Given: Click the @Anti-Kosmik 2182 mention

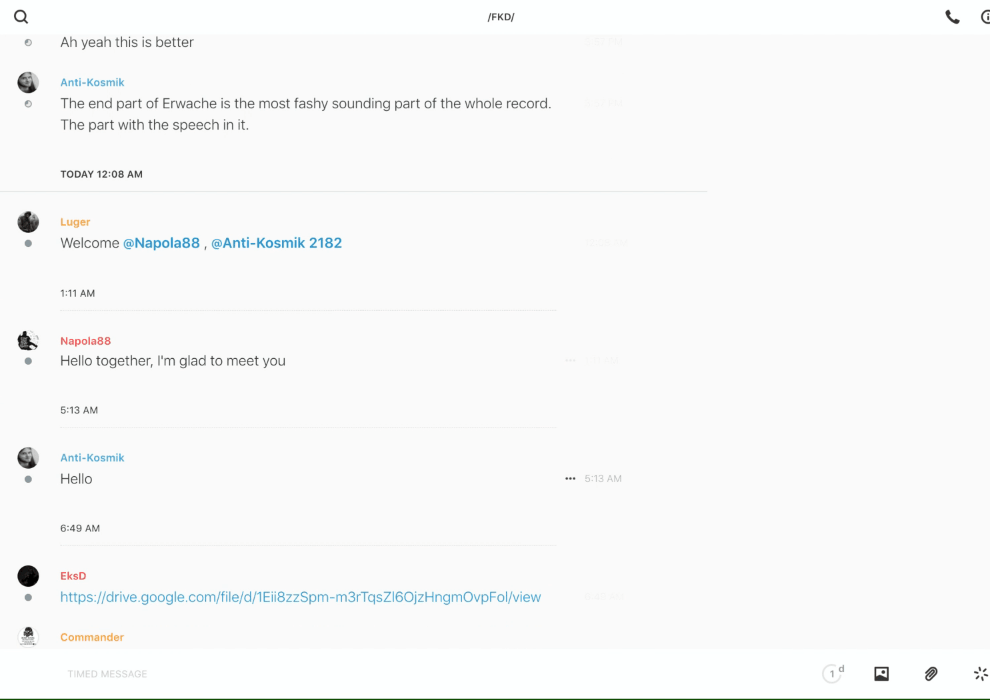Looking at the screenshot, I should (276, 243).
